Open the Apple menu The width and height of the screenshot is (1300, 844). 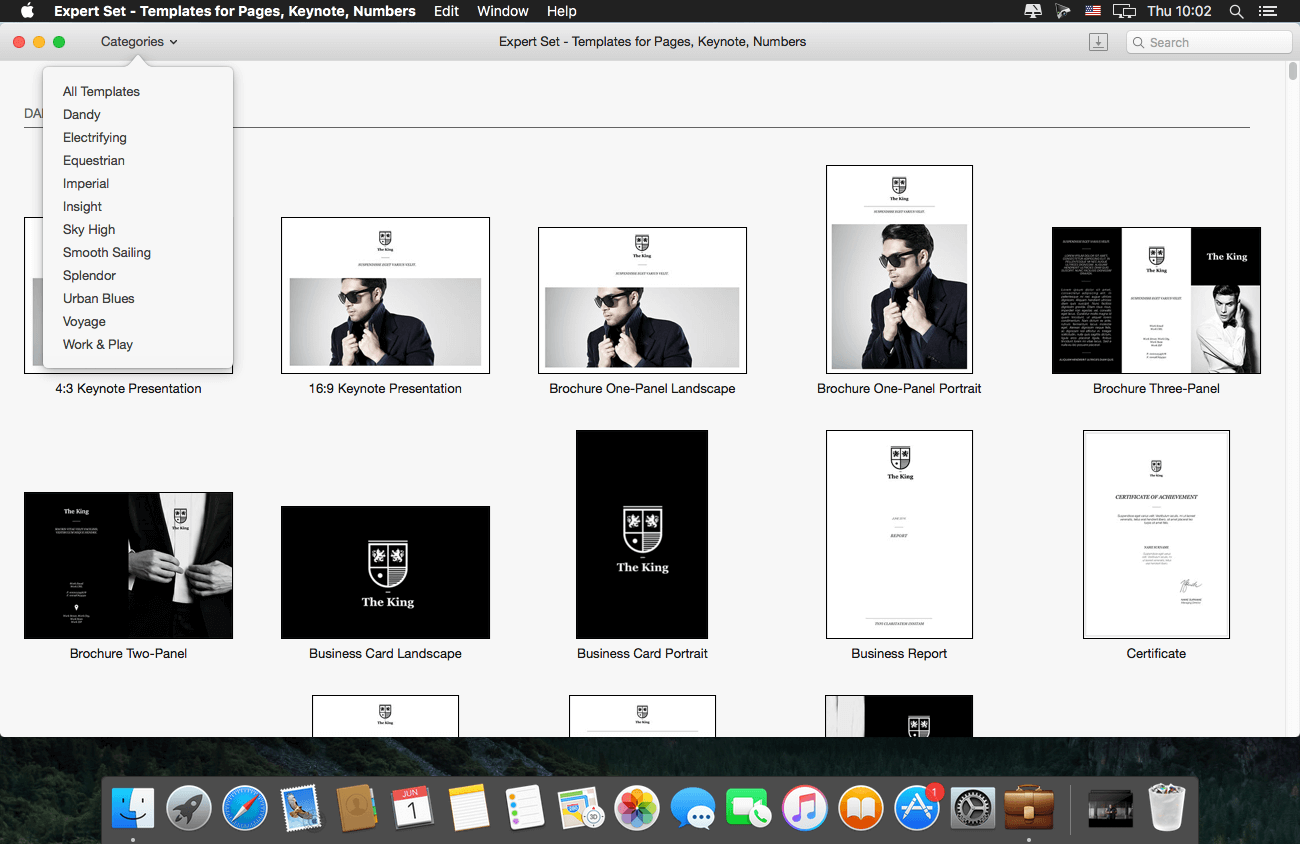pos(28,11)
